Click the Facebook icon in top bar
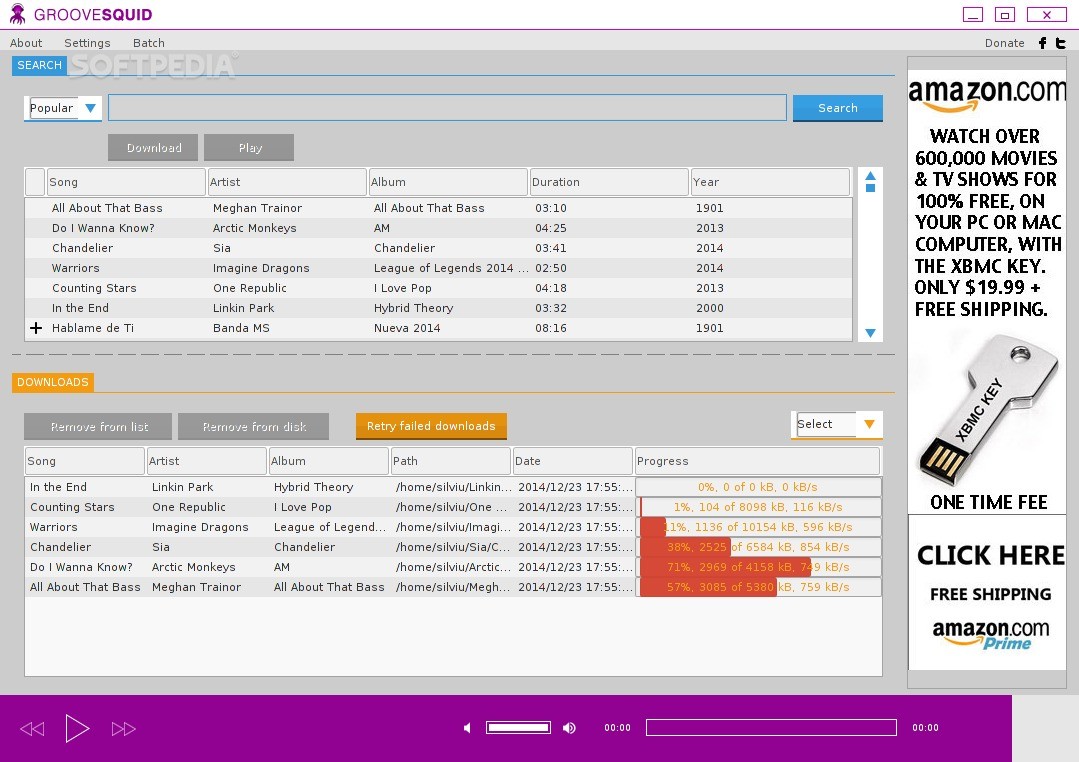Screen dimensions: 1079x762 [x=1042, y=43]
